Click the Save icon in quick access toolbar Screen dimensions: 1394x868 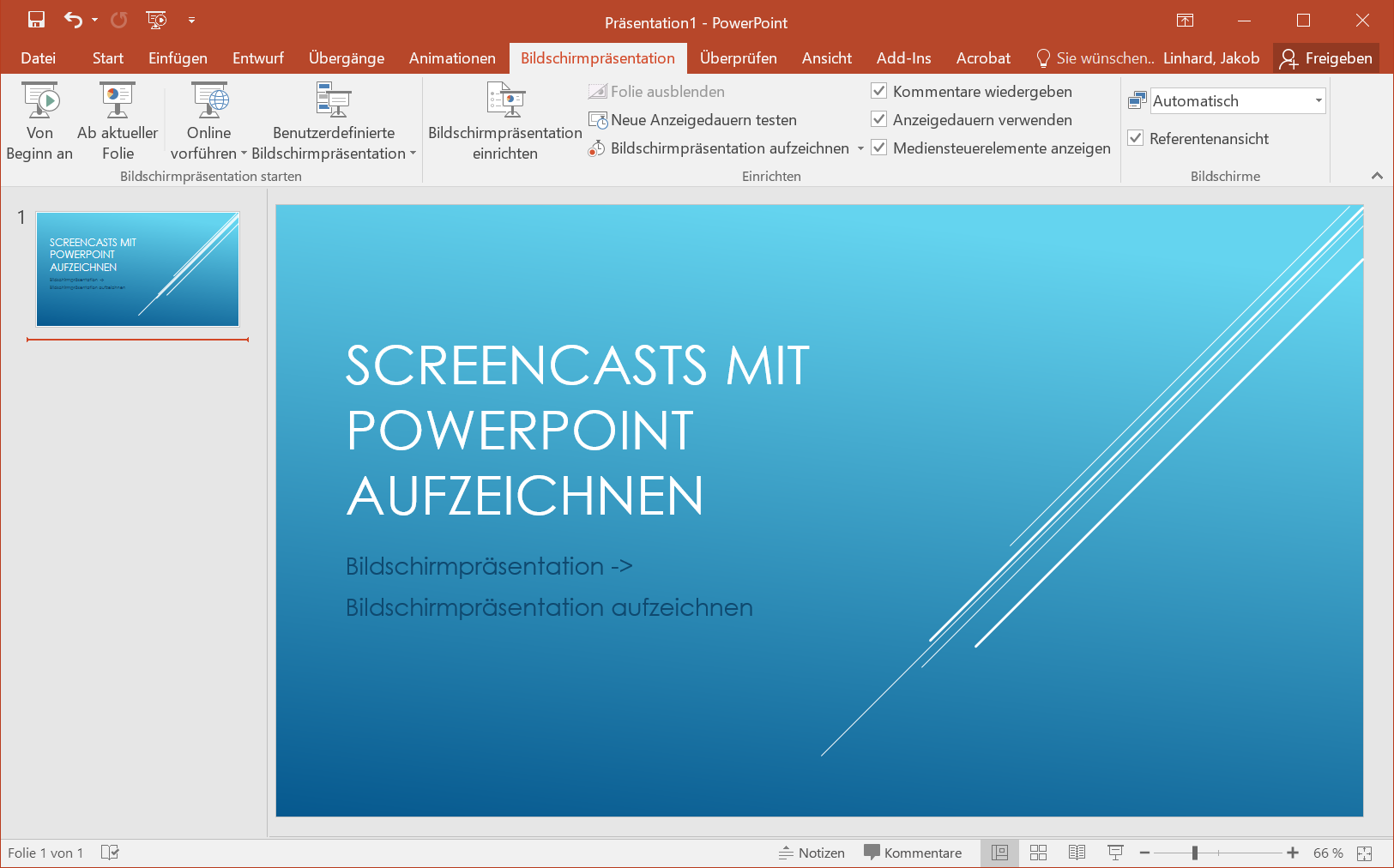[36, 19]
